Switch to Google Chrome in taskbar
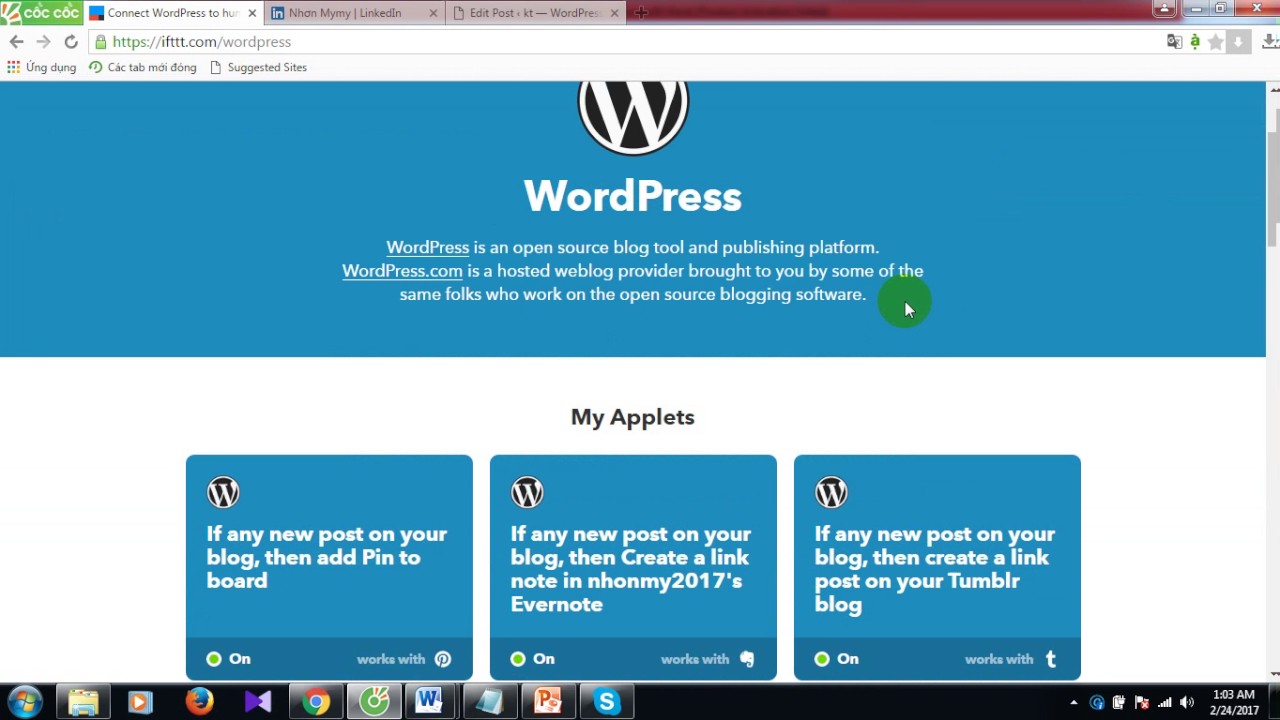 [316, 702]
